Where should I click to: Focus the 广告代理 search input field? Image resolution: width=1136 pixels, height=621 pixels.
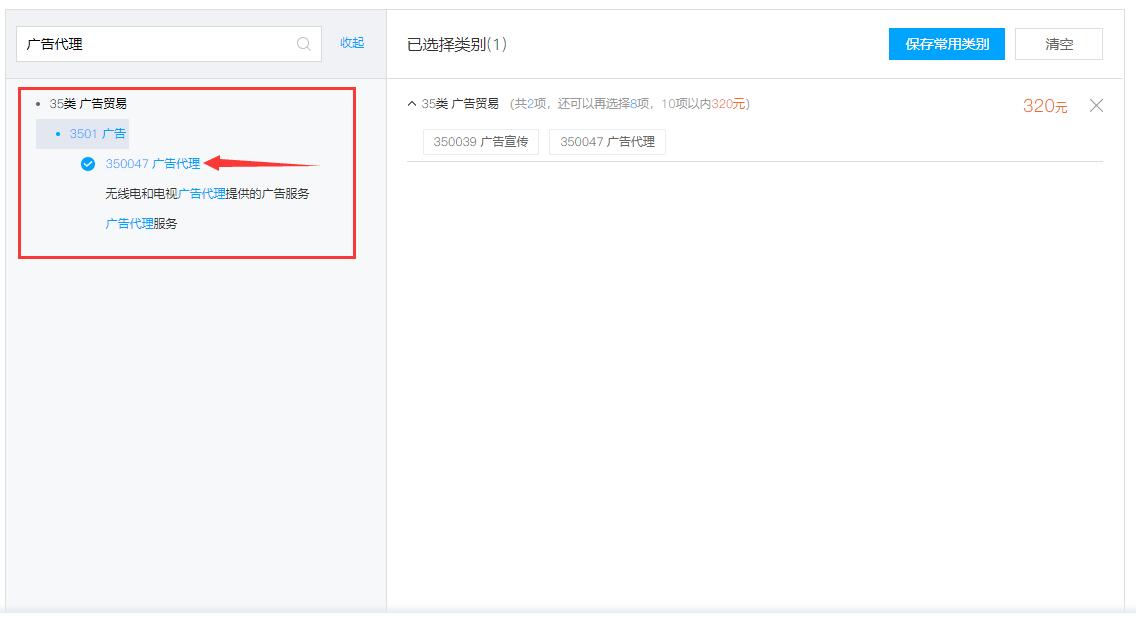(x=155, y=44)
